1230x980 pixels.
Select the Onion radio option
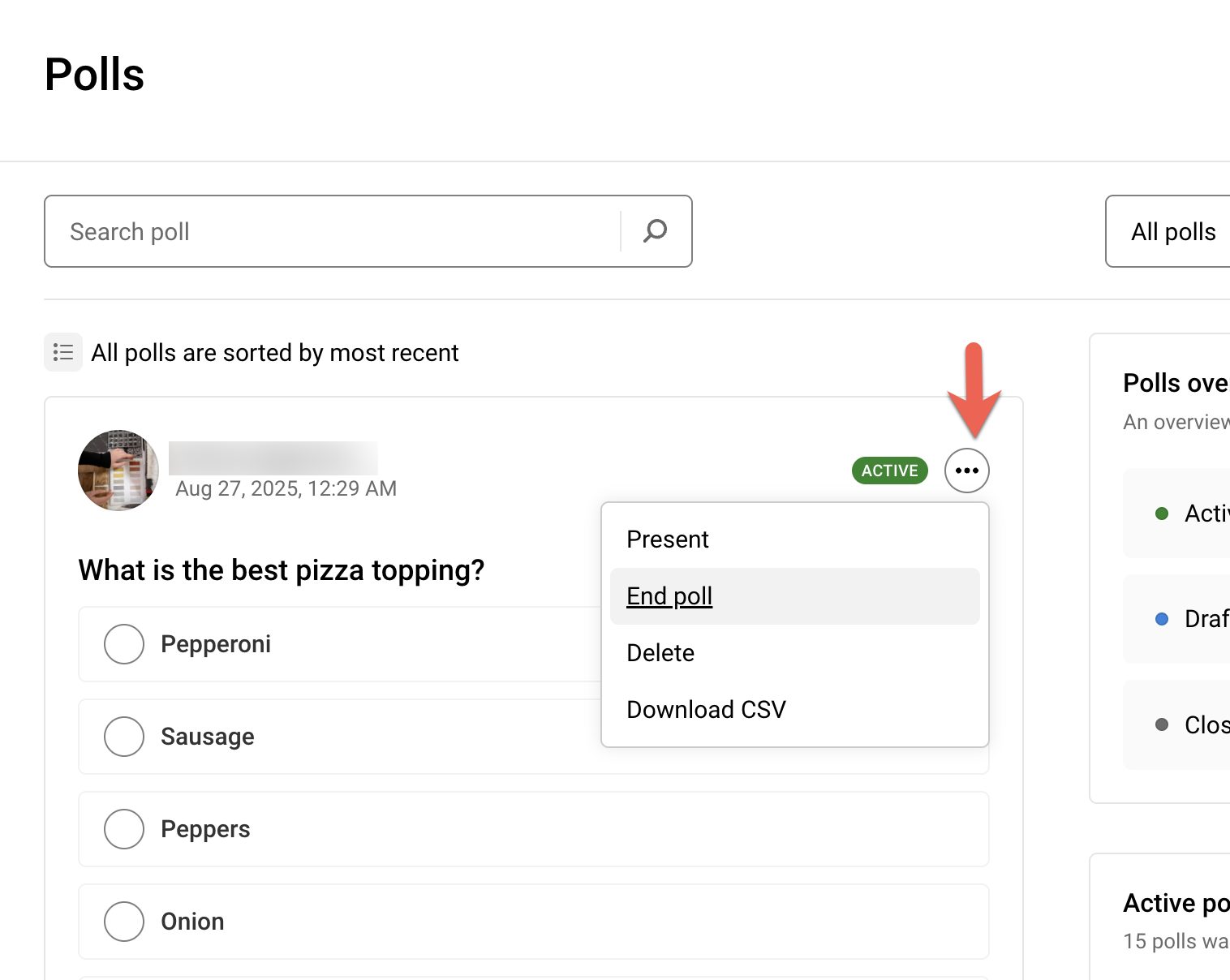tap(124, 922)
